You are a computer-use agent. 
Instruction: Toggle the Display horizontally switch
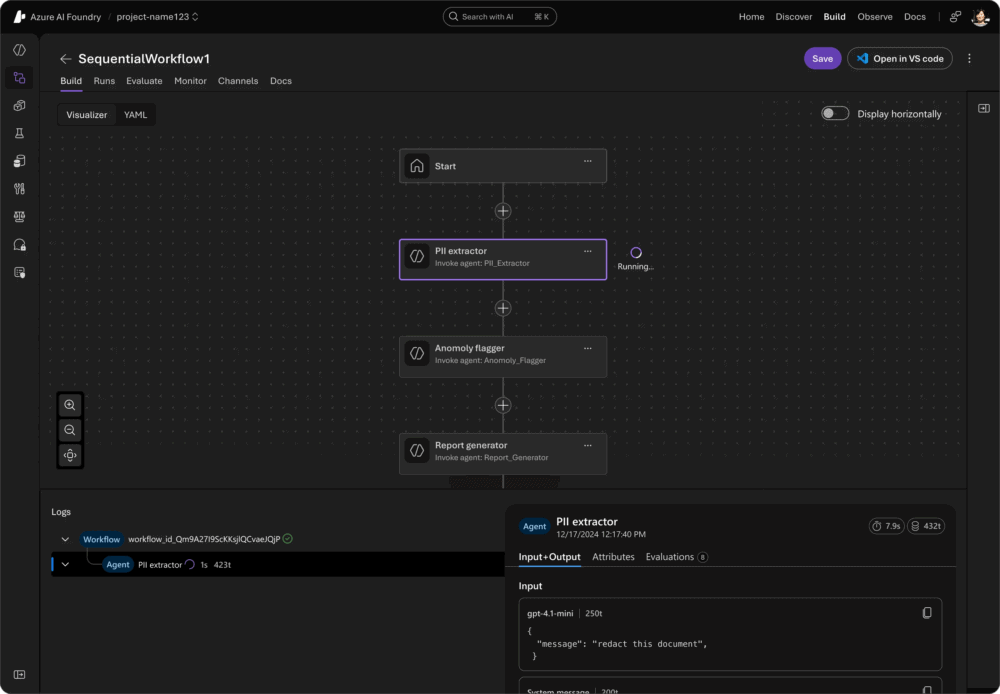point(835,114)
